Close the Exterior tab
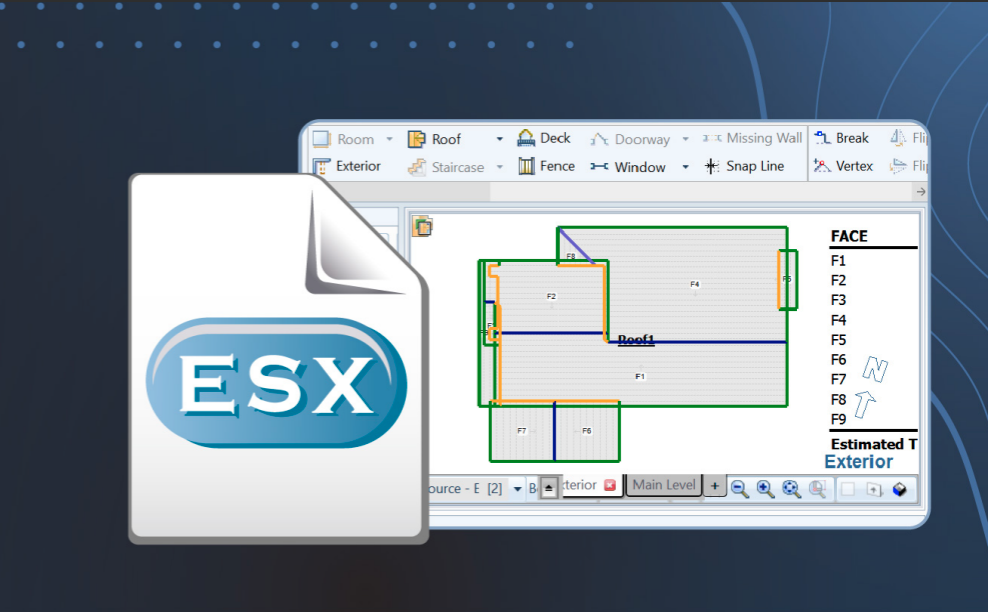Image resolution: width=988 pixels, height=612 pixels. tap(610, 485)
